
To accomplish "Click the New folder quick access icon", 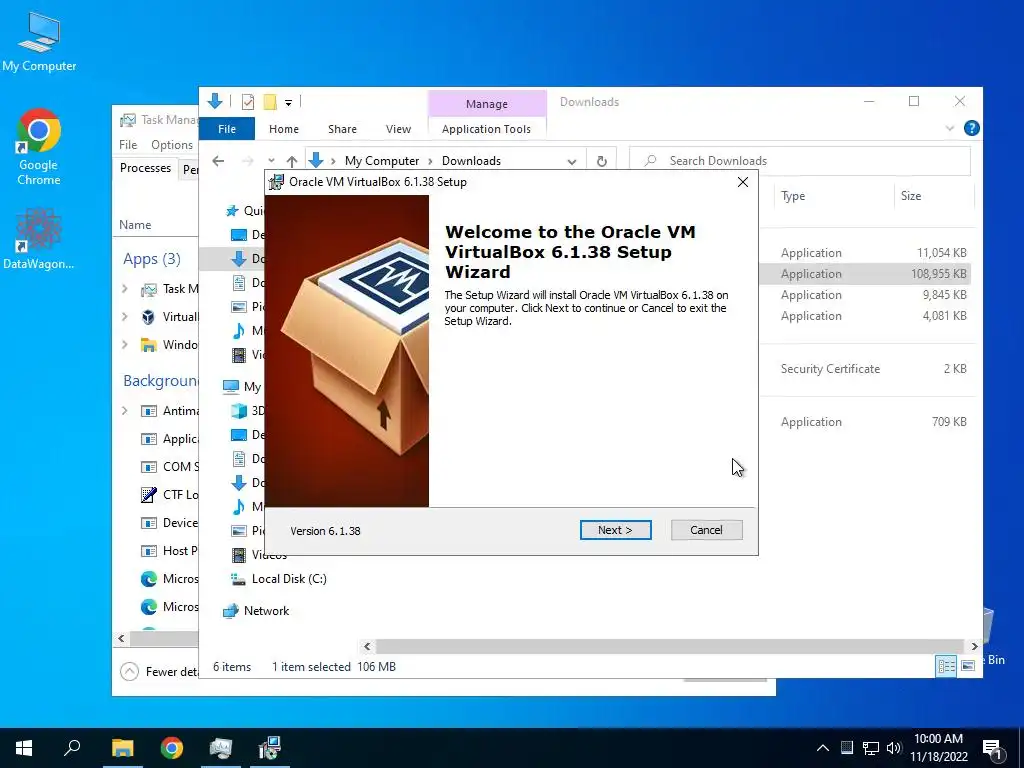I will click(x=270, y=102).
